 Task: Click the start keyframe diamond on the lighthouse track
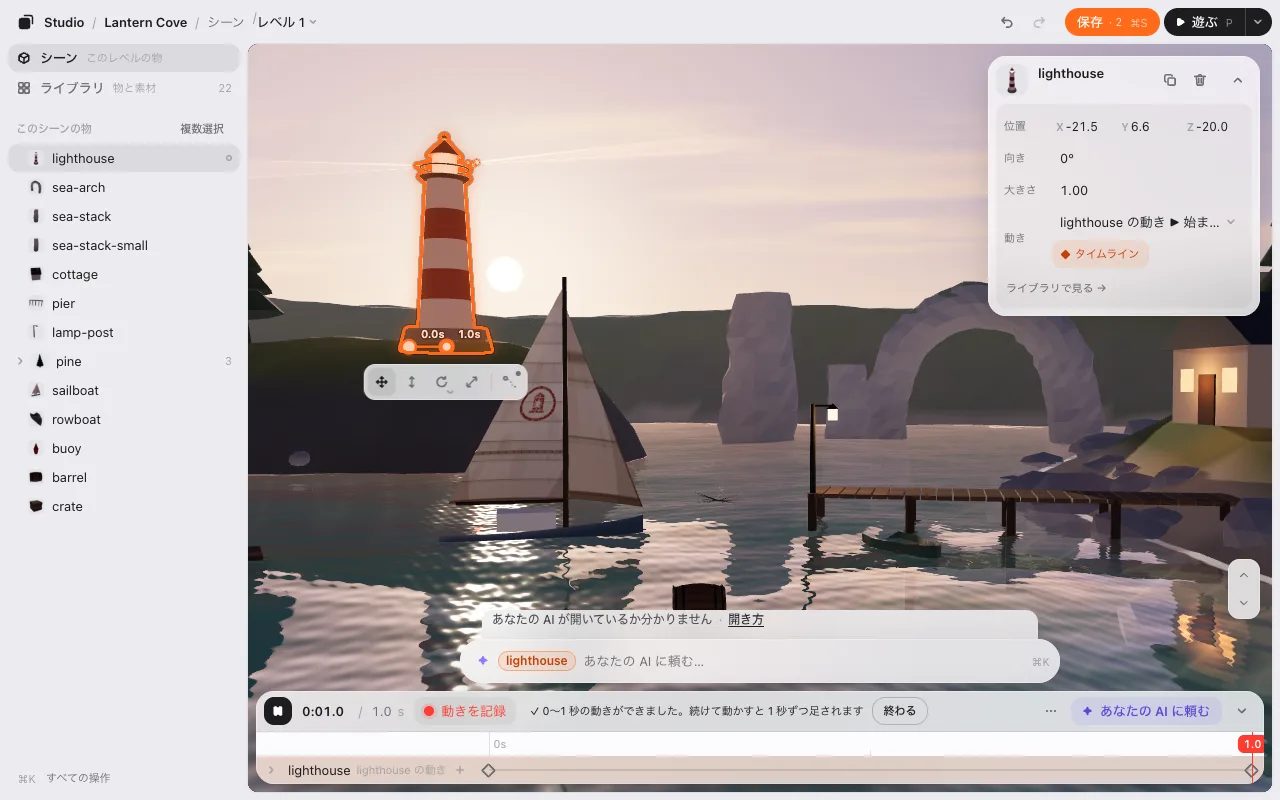488,770
